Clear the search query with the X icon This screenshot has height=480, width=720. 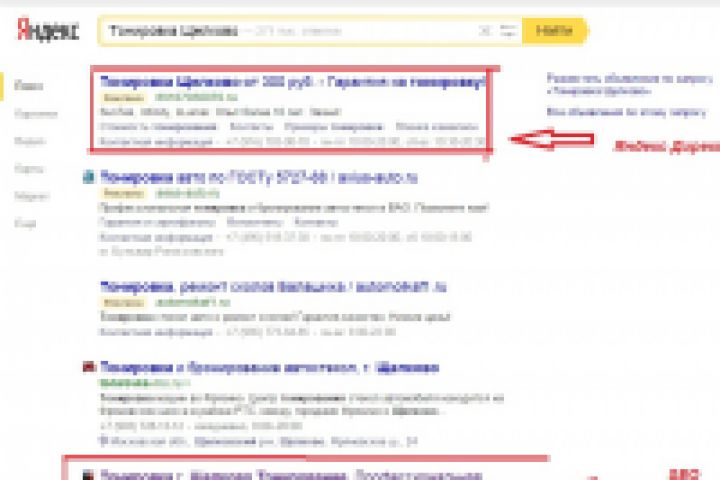point(484,31)
